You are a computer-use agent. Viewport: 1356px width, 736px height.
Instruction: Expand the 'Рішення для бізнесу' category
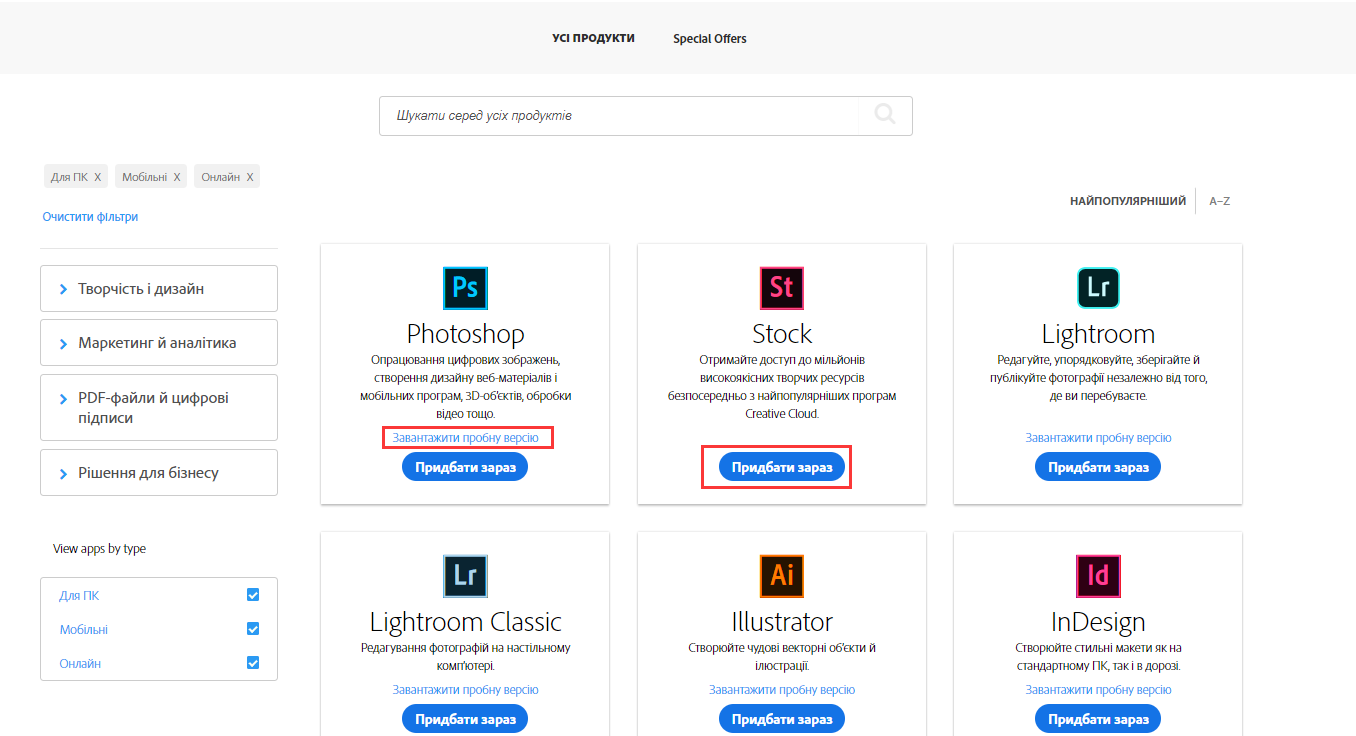coord(158,472)
